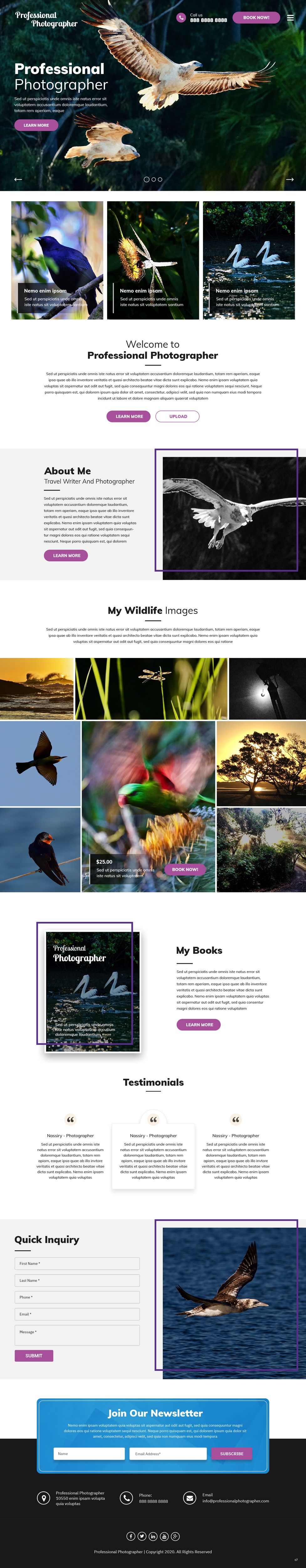The image size is (306, 1568).
Task: Open dragonfly on grass gallery image
Action: click(152, 688)
